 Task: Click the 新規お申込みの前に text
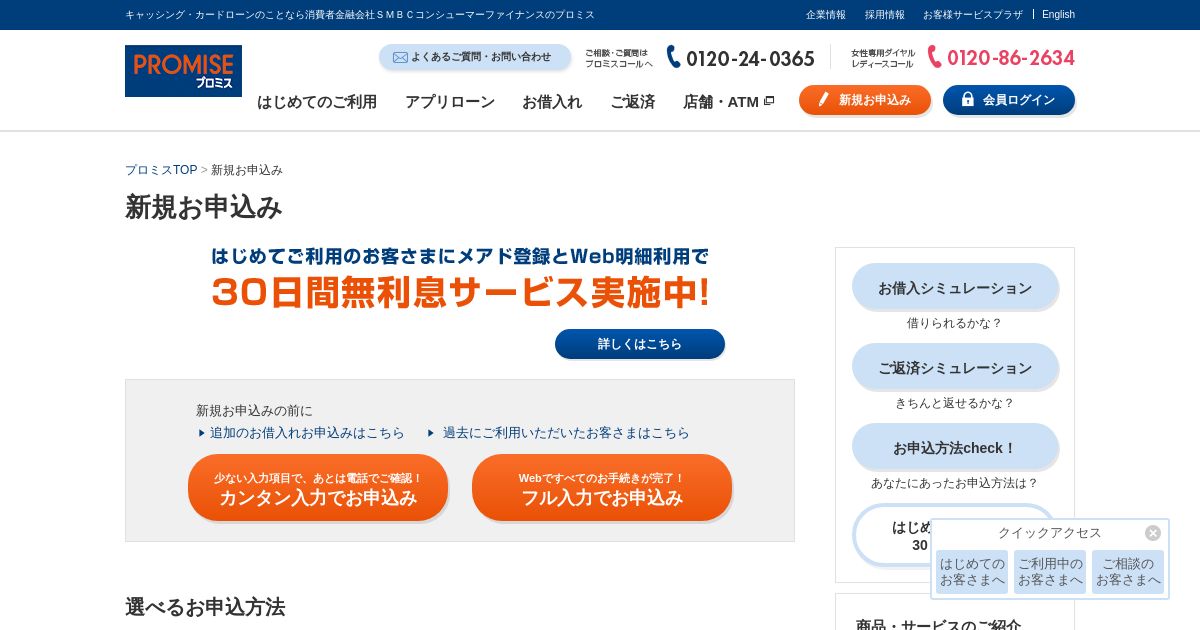pyautogui.click(x=254, y=411)
